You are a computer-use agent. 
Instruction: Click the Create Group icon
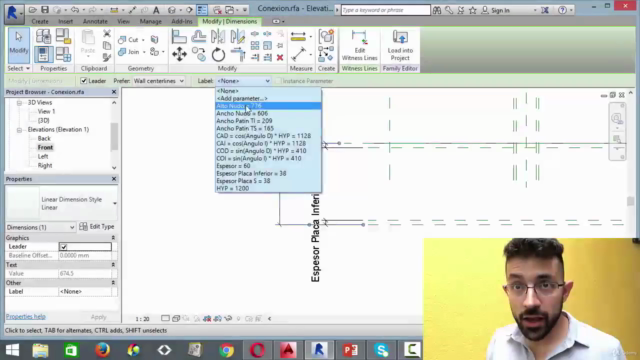click(x=326, y=37)
